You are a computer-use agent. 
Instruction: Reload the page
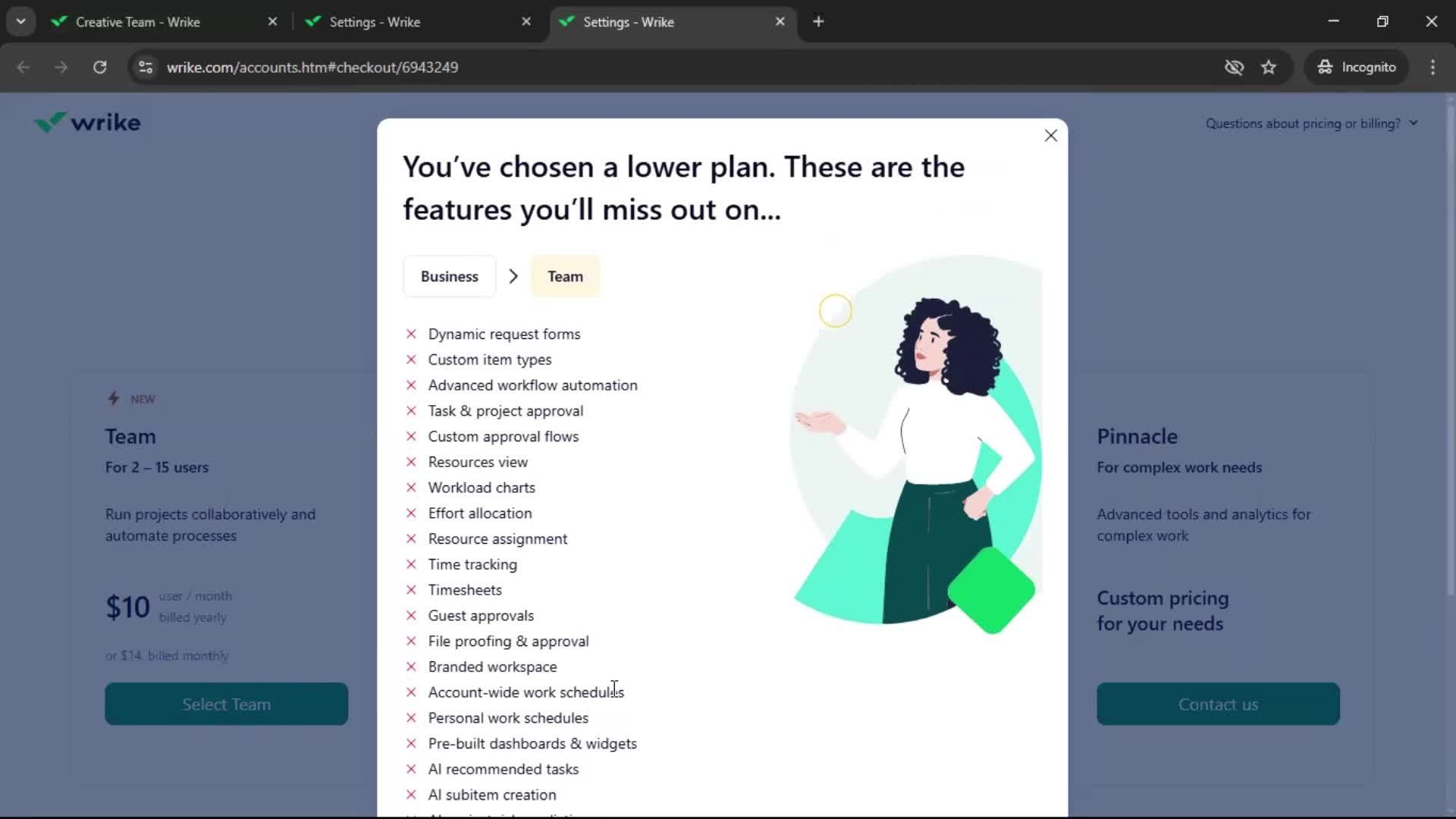(x=99, y=67)
